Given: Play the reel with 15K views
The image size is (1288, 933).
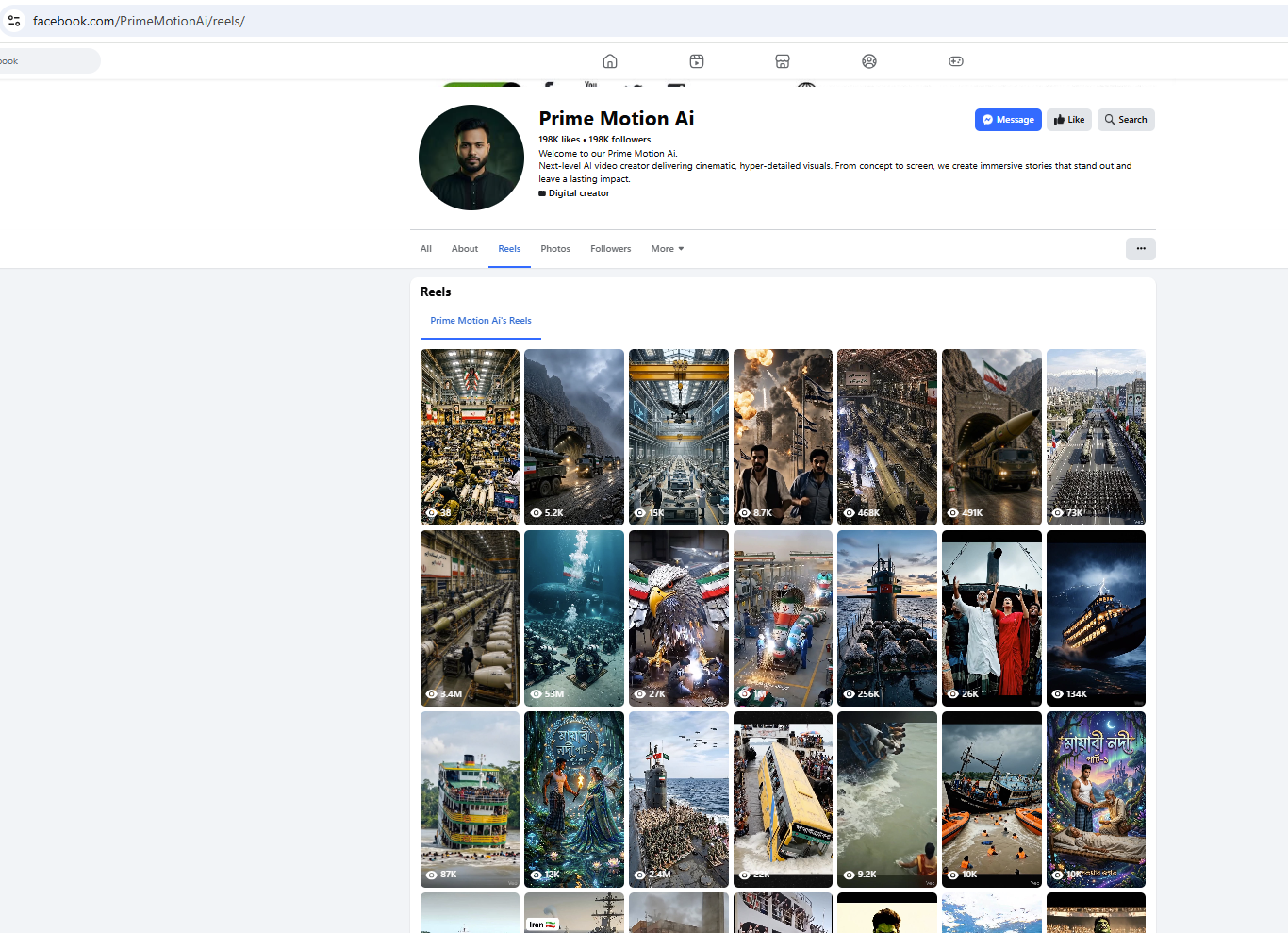Looking at the screenshot, I should 679,437.
